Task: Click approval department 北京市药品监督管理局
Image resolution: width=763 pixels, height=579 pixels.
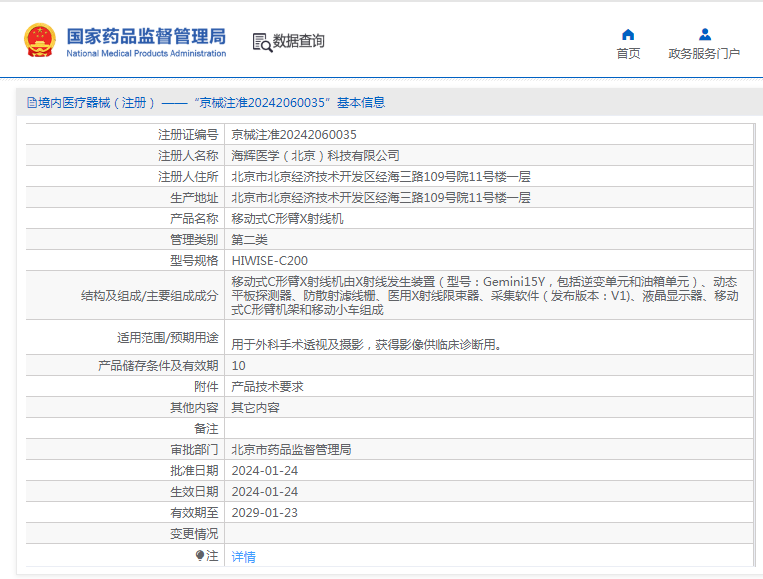Action: (291, 450)
